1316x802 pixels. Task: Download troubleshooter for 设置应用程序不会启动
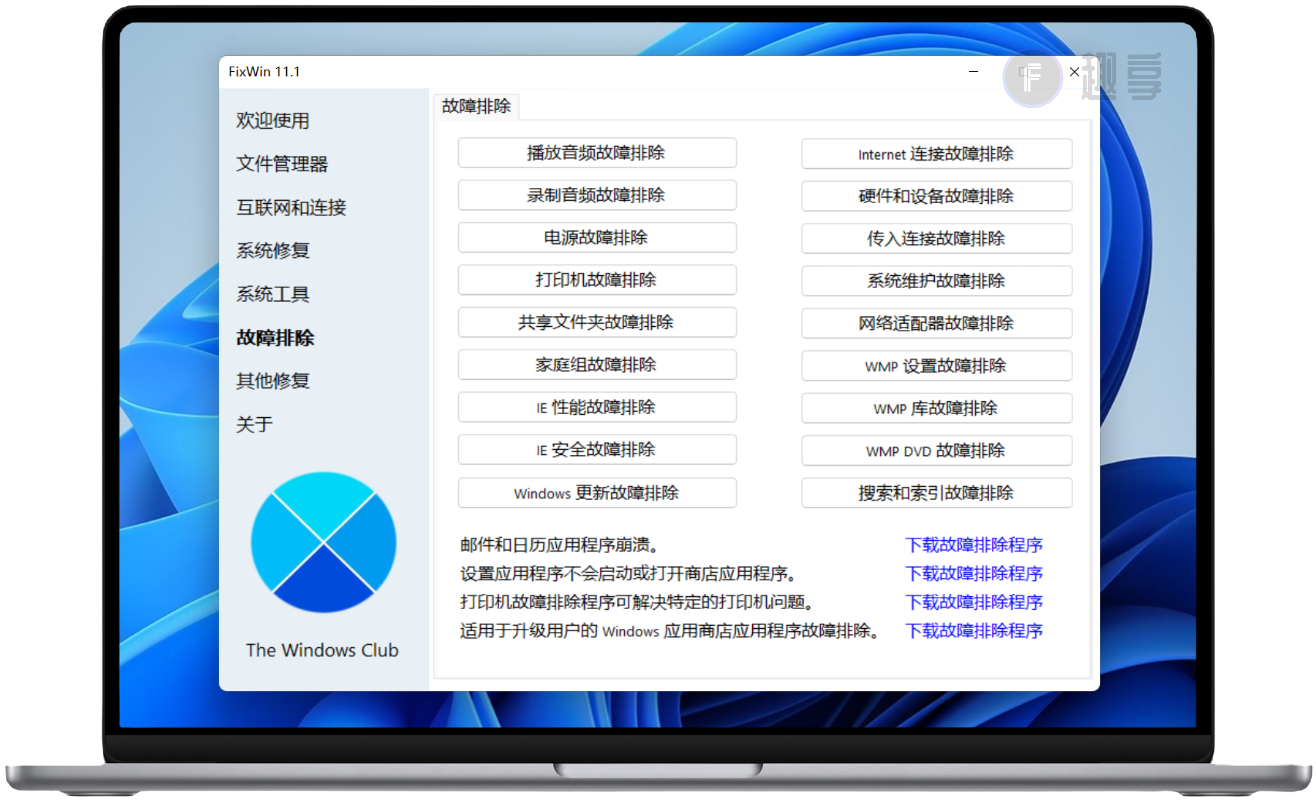(974, 573)
